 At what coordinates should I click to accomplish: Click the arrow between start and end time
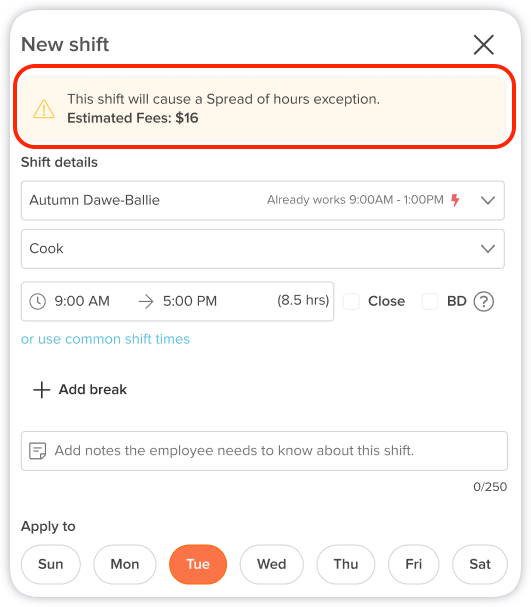click(x=146, y=301)
